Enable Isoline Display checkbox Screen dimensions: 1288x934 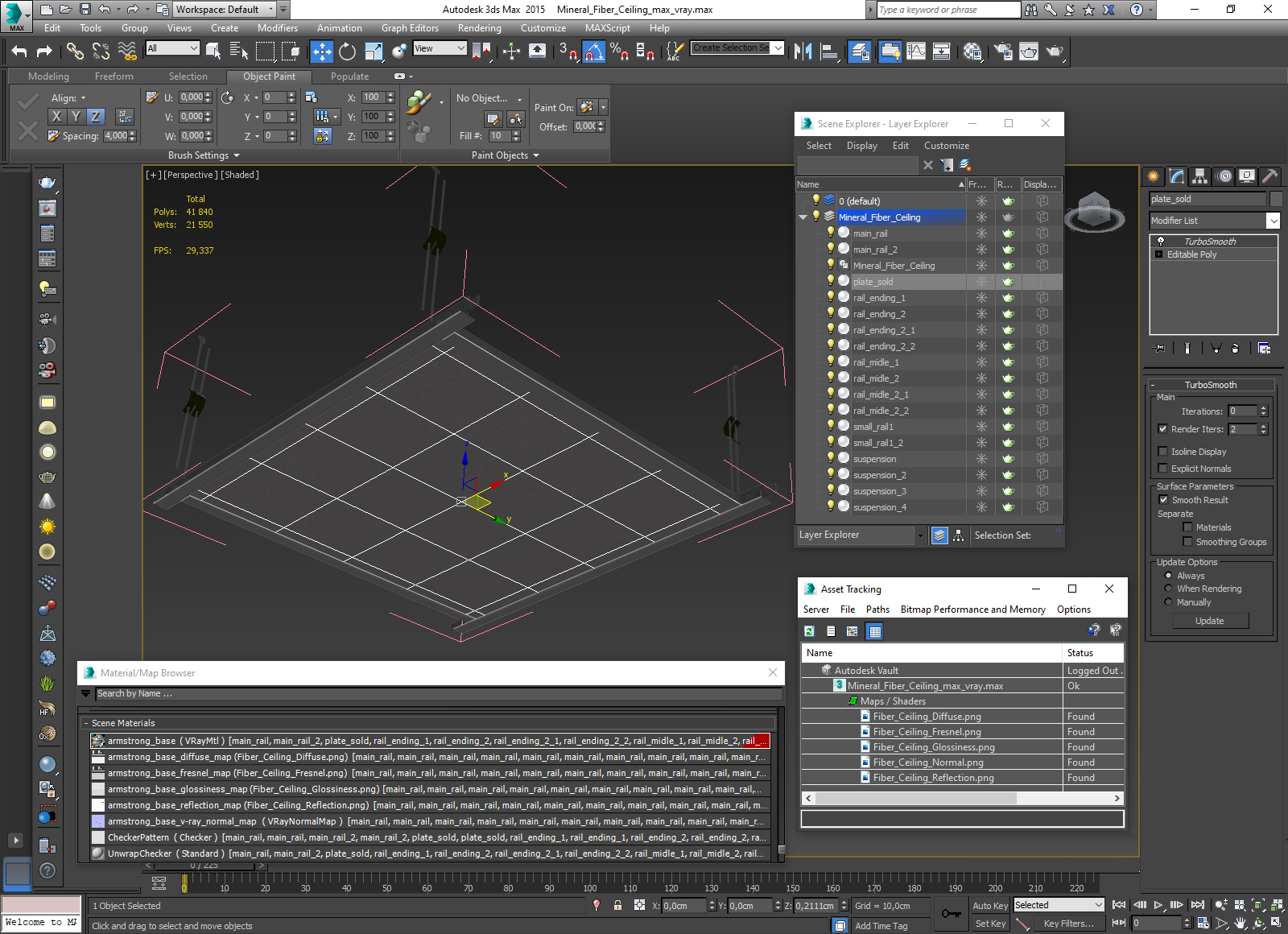1162,452
